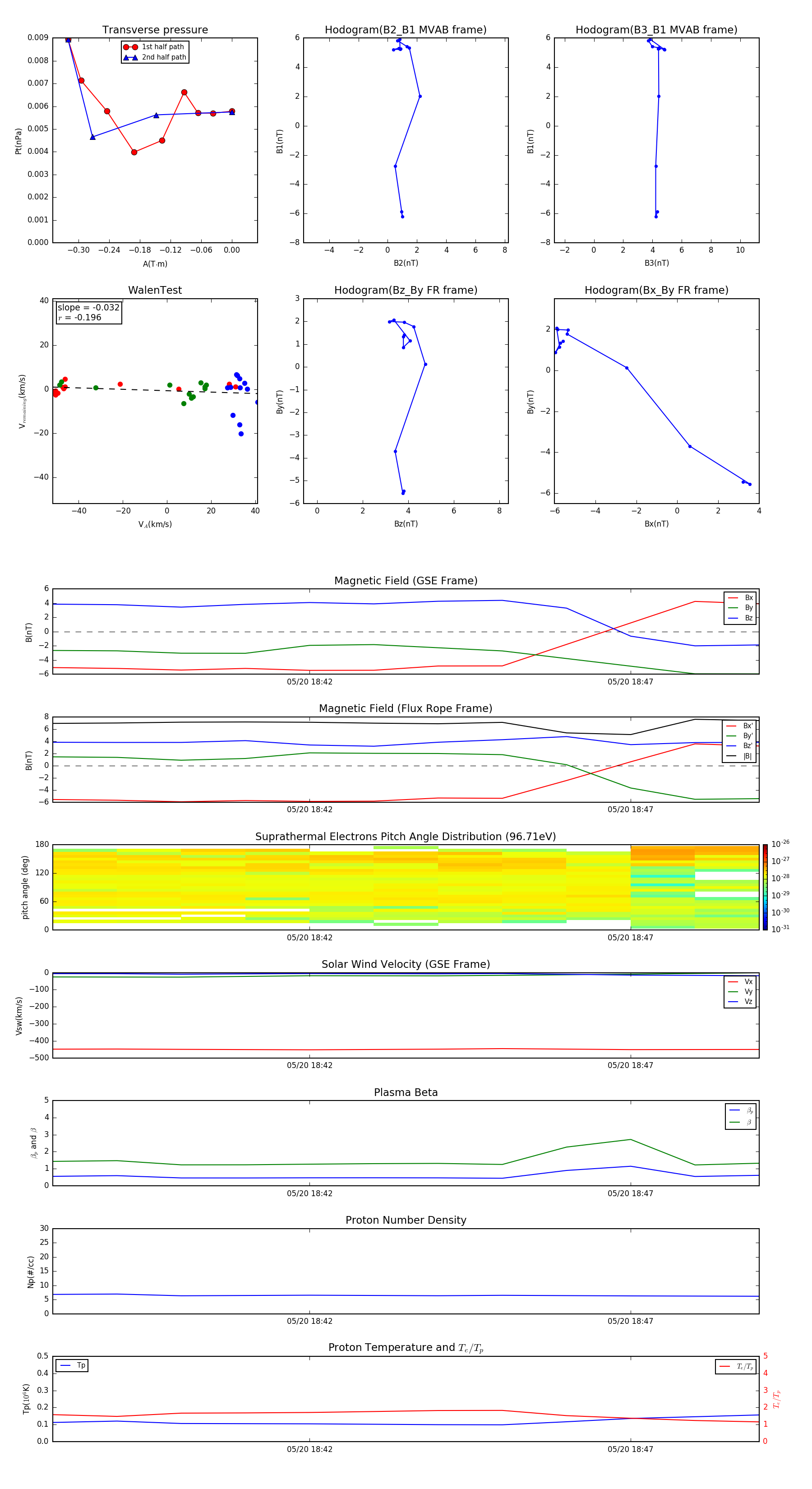Click '05/20 18:47' tick under Proton Number Density

631,1321
